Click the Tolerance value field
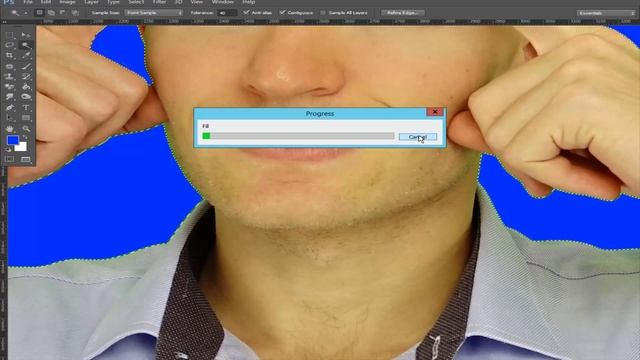The image size is (640, 360). tap(227, 13)
